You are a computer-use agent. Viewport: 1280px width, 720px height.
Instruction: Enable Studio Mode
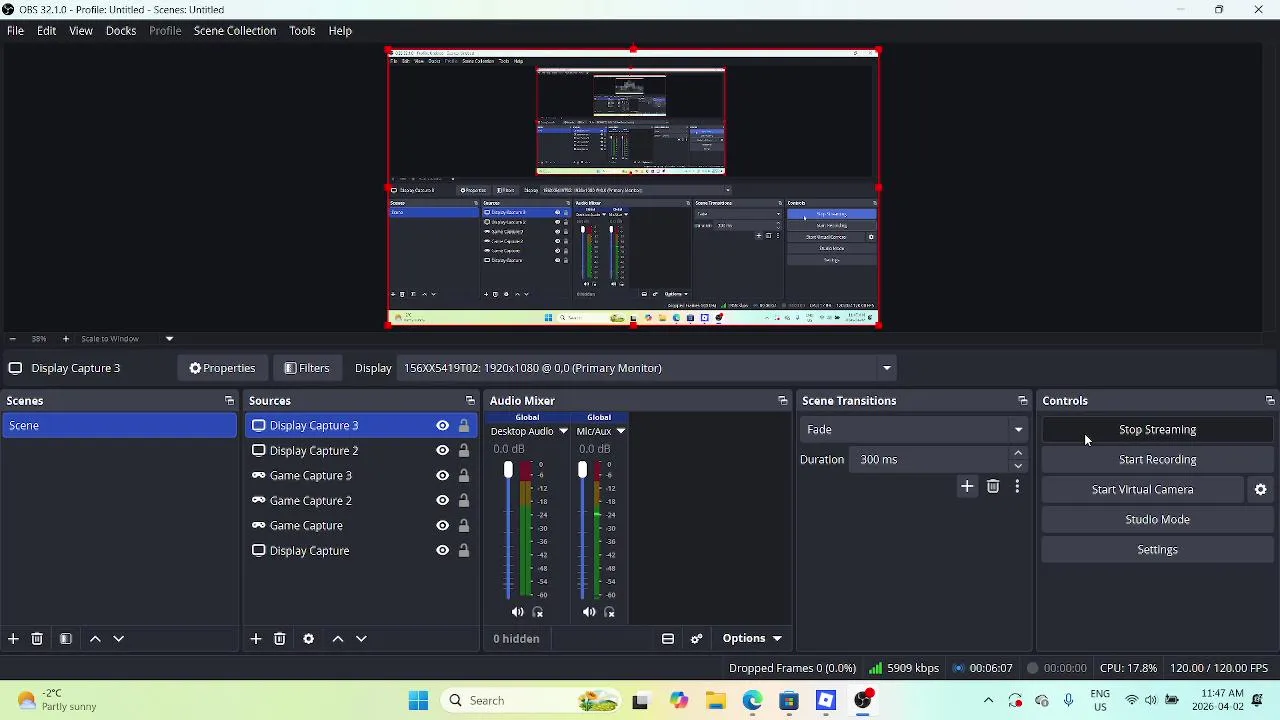click(x=1157, y=520)
